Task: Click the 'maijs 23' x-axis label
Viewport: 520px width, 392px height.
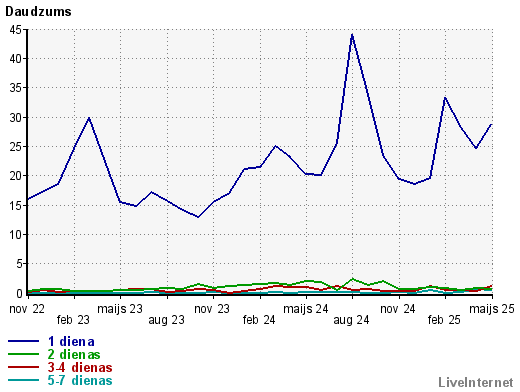Action: [x=120, y=309]
